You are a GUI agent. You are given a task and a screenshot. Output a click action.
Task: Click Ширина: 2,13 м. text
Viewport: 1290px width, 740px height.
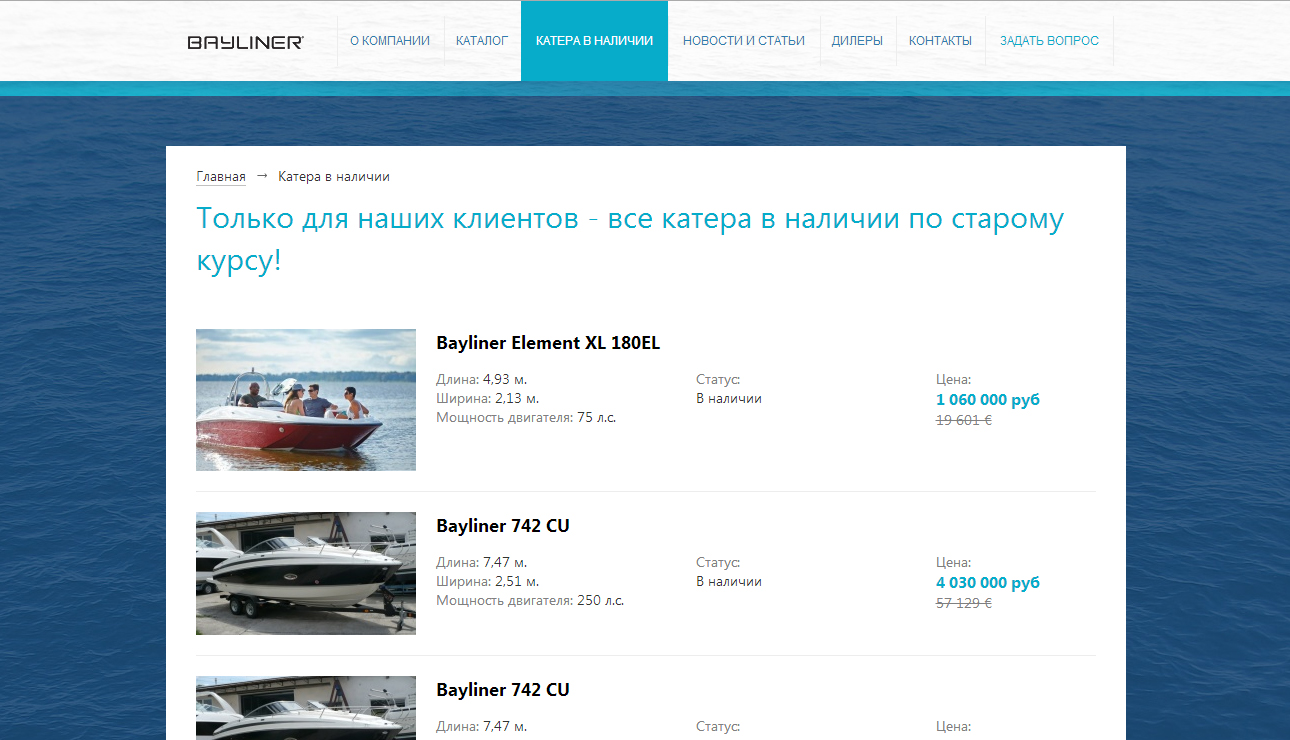click(488, 398)
